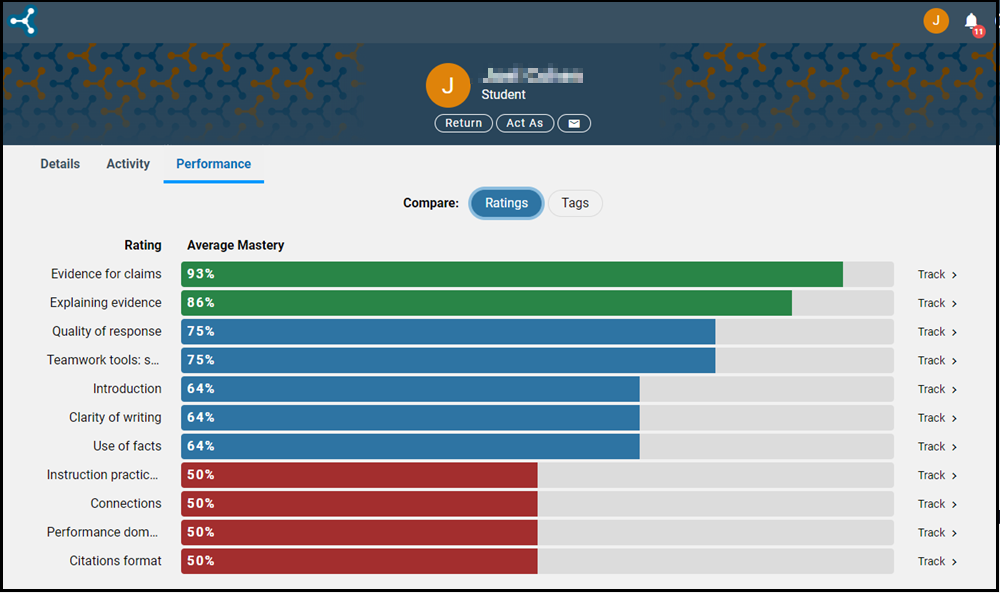The height and width of the screenshot is (593, 1000).
Task: Click the envelope email button for the student
Action: pos(574,123)
